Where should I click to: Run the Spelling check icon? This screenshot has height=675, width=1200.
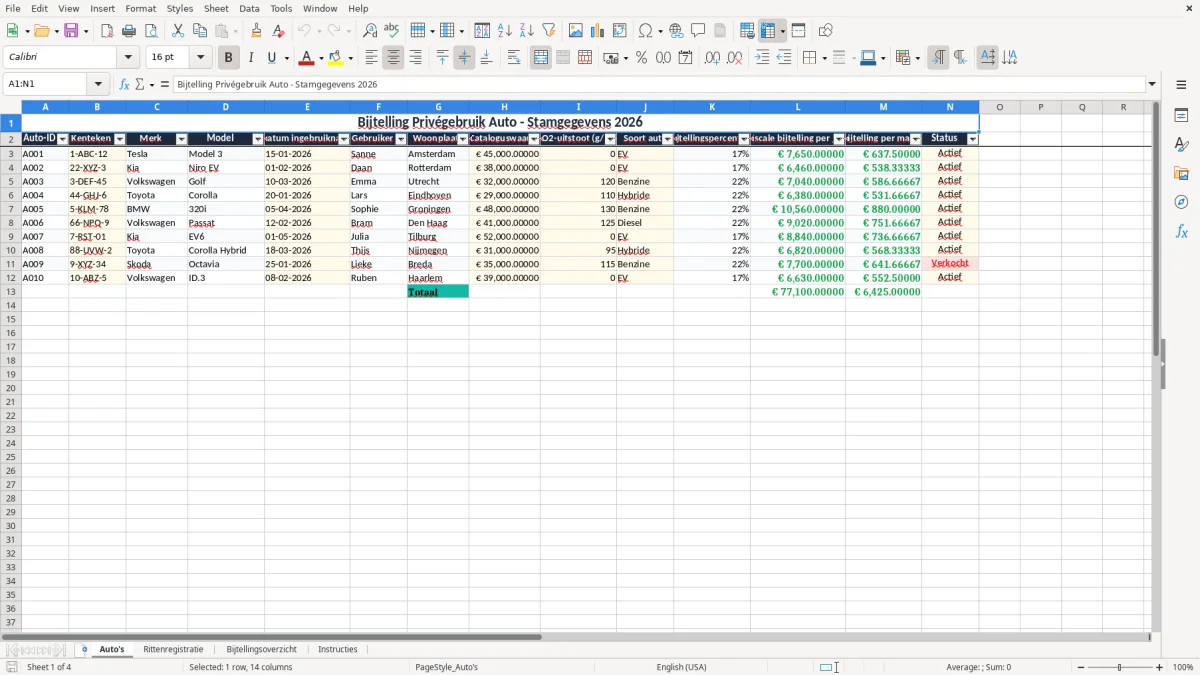(392, 31)
